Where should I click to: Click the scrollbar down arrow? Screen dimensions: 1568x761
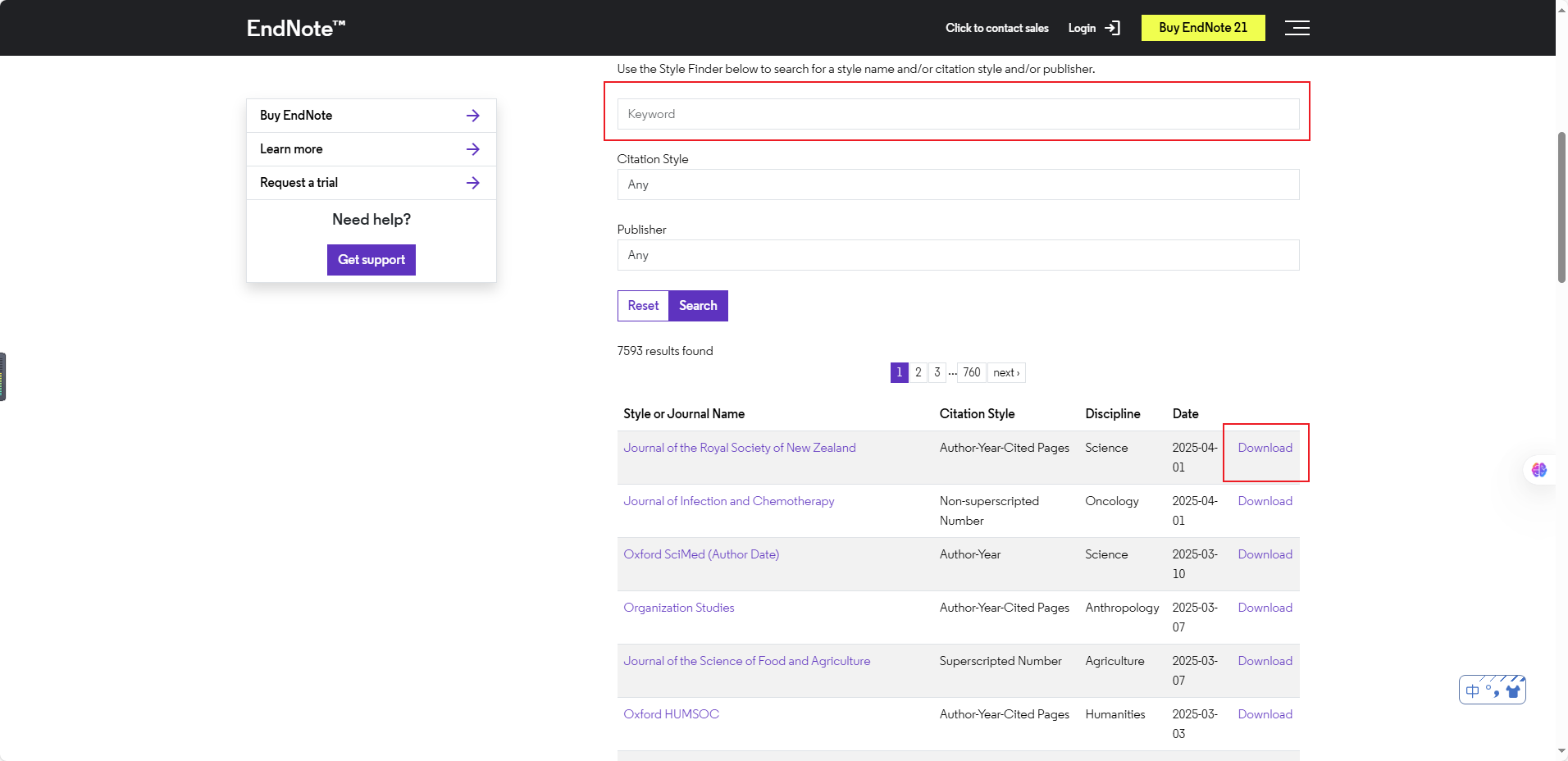(x=1561, y=750)
